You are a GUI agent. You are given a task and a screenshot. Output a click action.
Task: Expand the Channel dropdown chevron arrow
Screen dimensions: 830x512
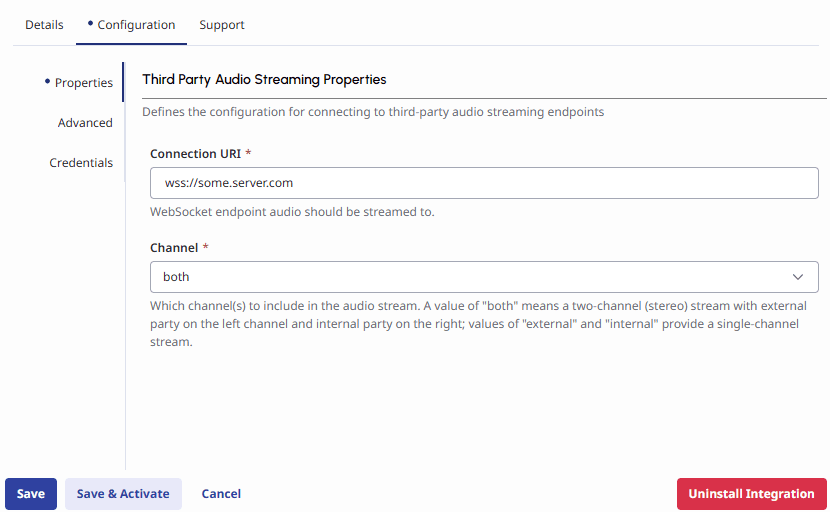[x=798, y=277]
